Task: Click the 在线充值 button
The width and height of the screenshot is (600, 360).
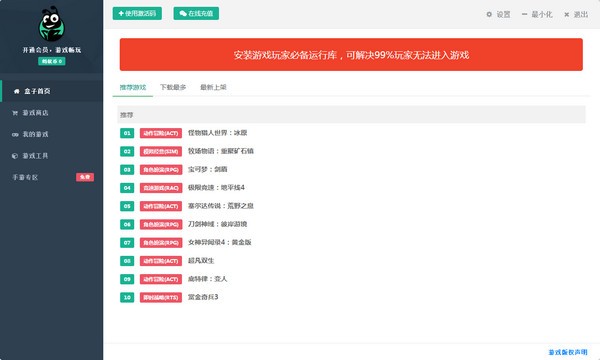Action: (196, 13)
